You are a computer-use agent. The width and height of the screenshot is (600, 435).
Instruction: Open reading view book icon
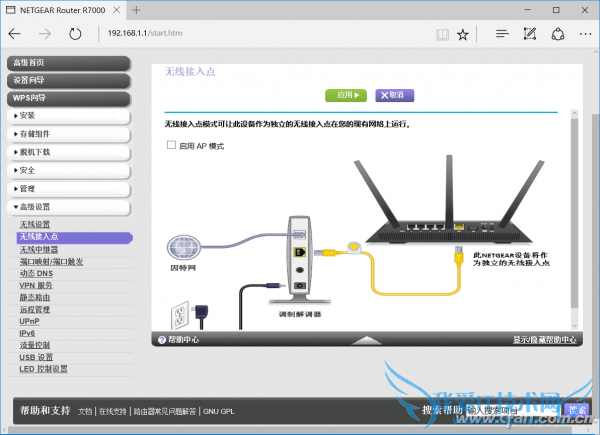442,35
